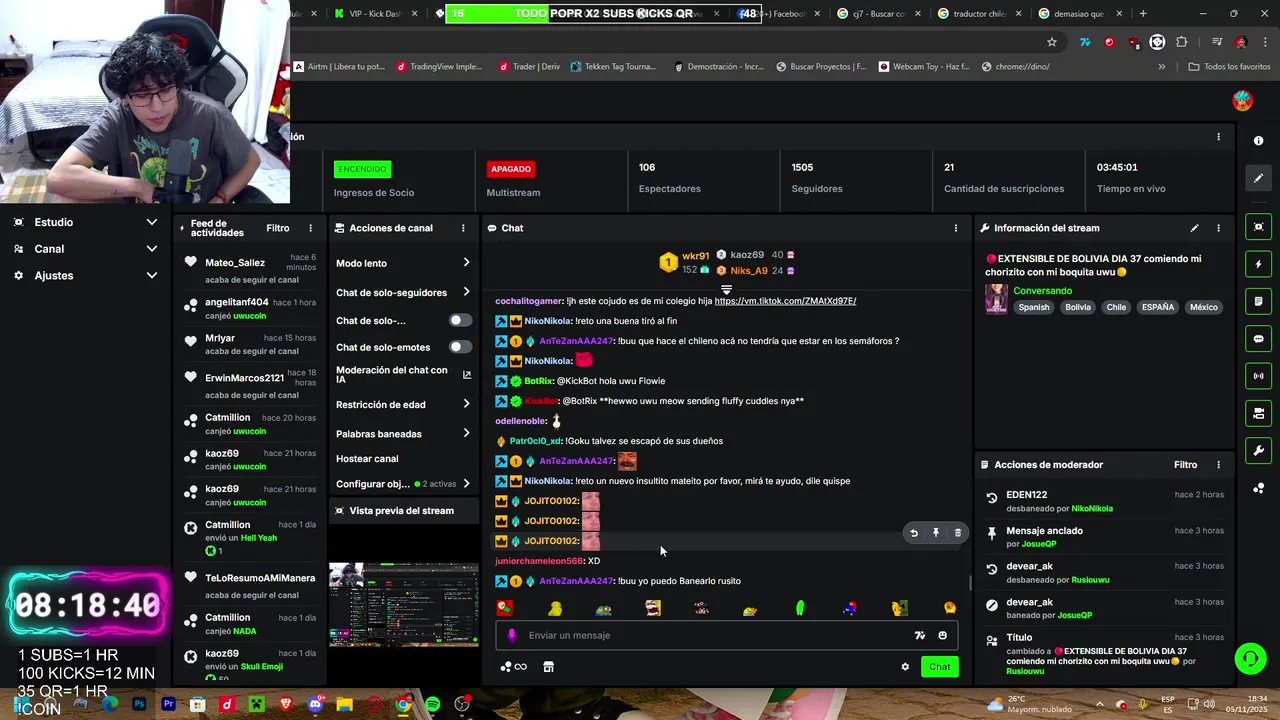Open Filtro dropdown in Acciones de moderador
1280x720 pixels.
pos(1185,465)
